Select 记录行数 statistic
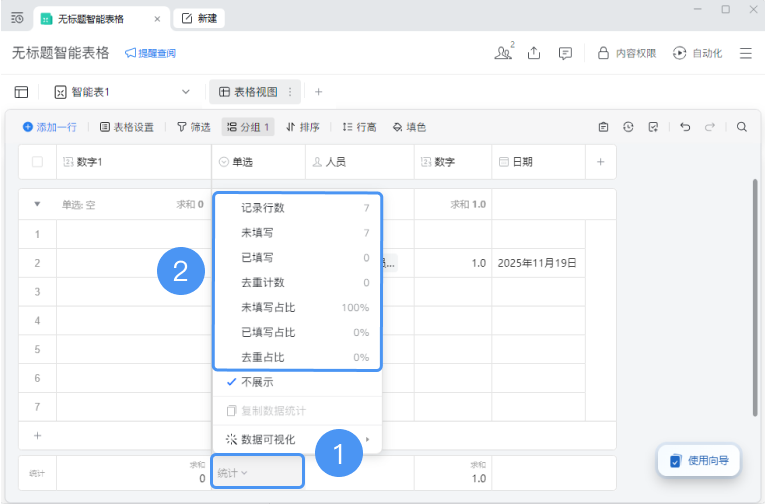Screen dimensions: 765x504 click(297, 208)
